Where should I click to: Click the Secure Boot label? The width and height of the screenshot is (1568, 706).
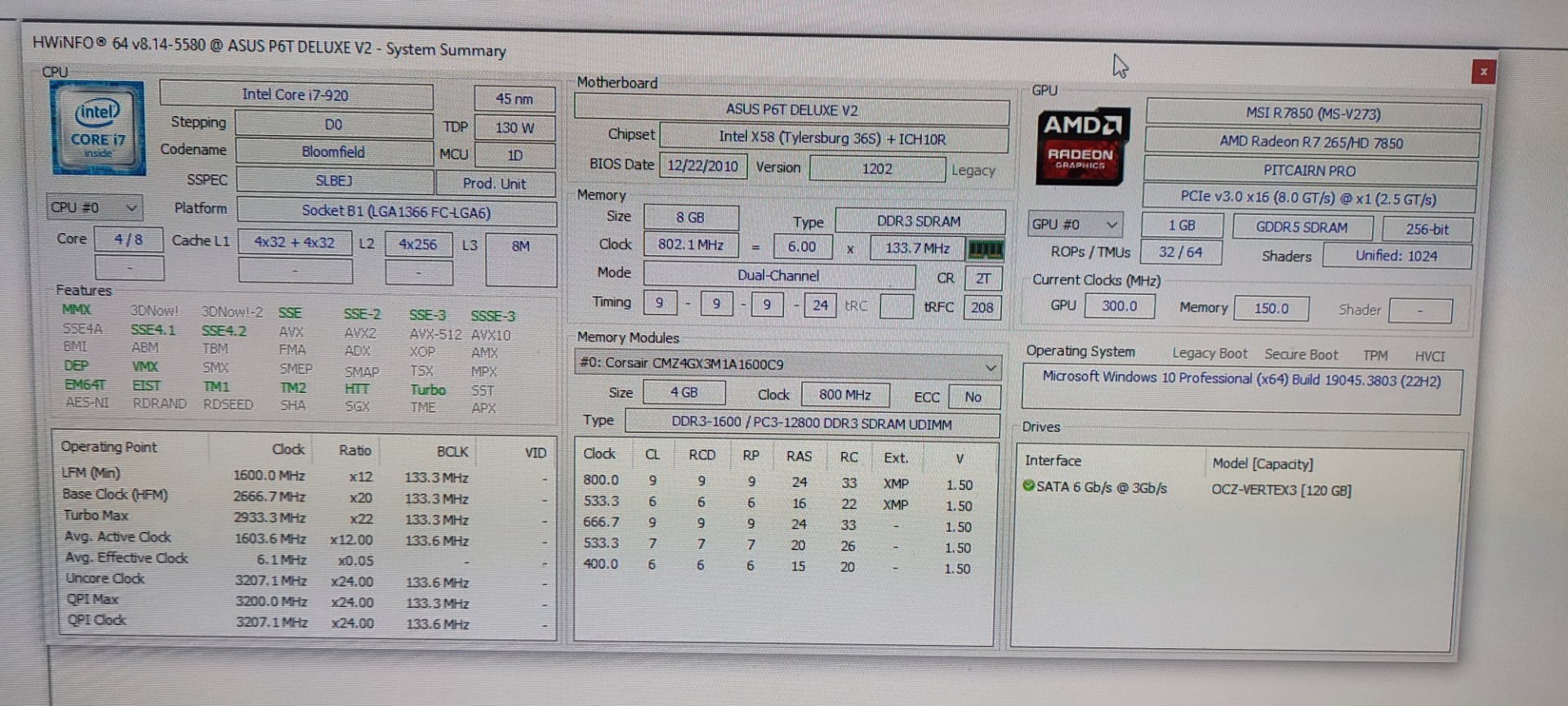click(x=1301, y=355)
